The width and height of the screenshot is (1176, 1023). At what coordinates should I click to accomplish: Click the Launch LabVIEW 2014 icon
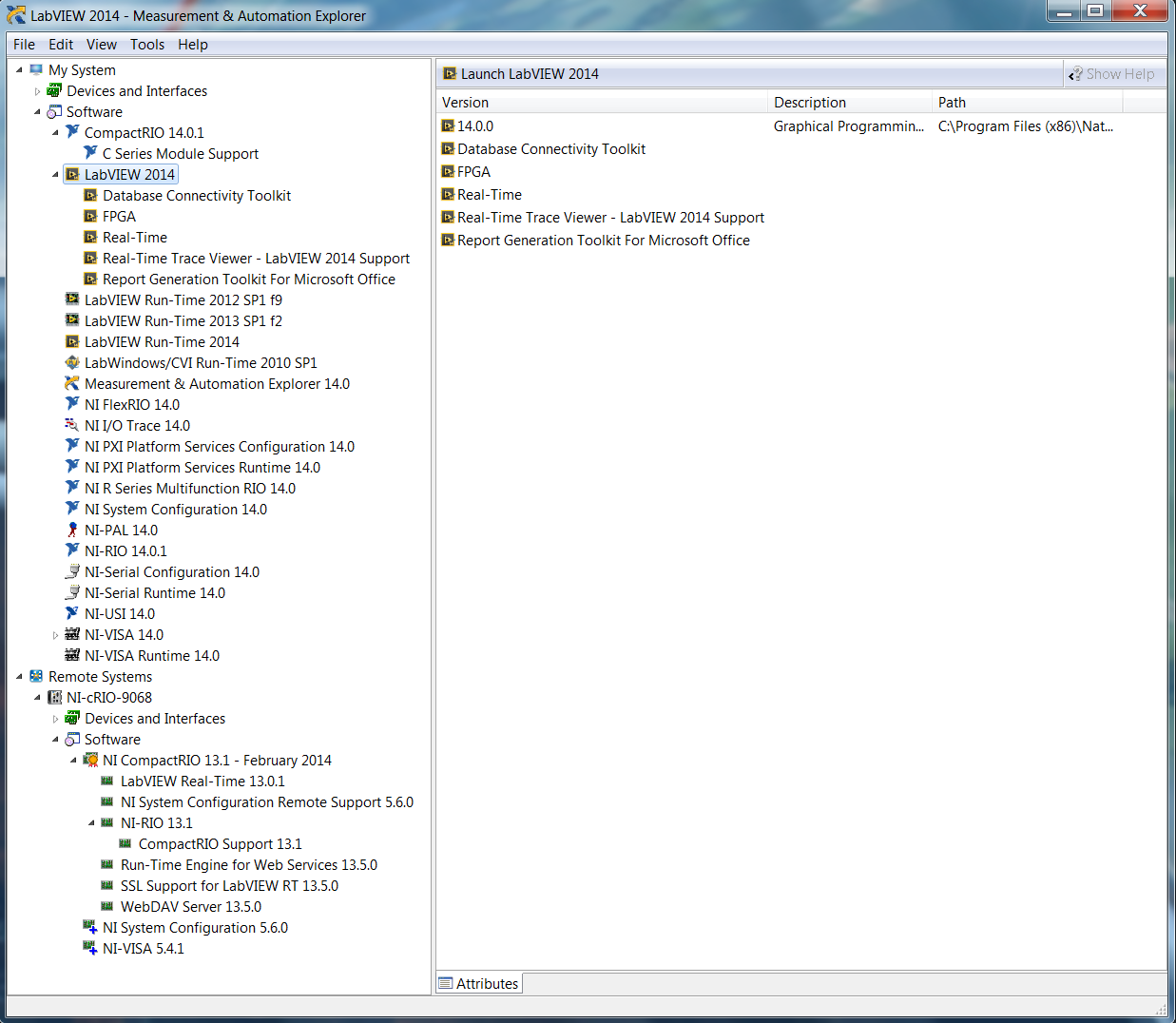click(x=451, y=73)
